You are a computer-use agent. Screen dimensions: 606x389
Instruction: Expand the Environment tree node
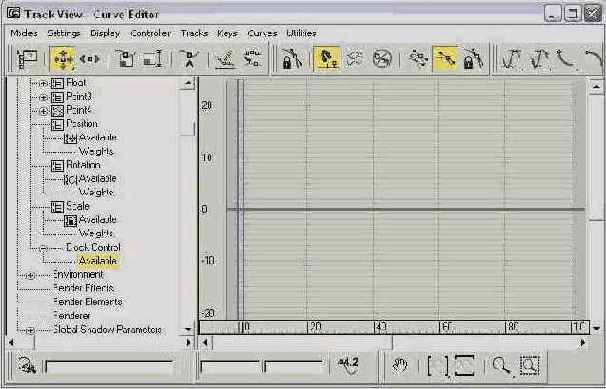click(30, 275)
